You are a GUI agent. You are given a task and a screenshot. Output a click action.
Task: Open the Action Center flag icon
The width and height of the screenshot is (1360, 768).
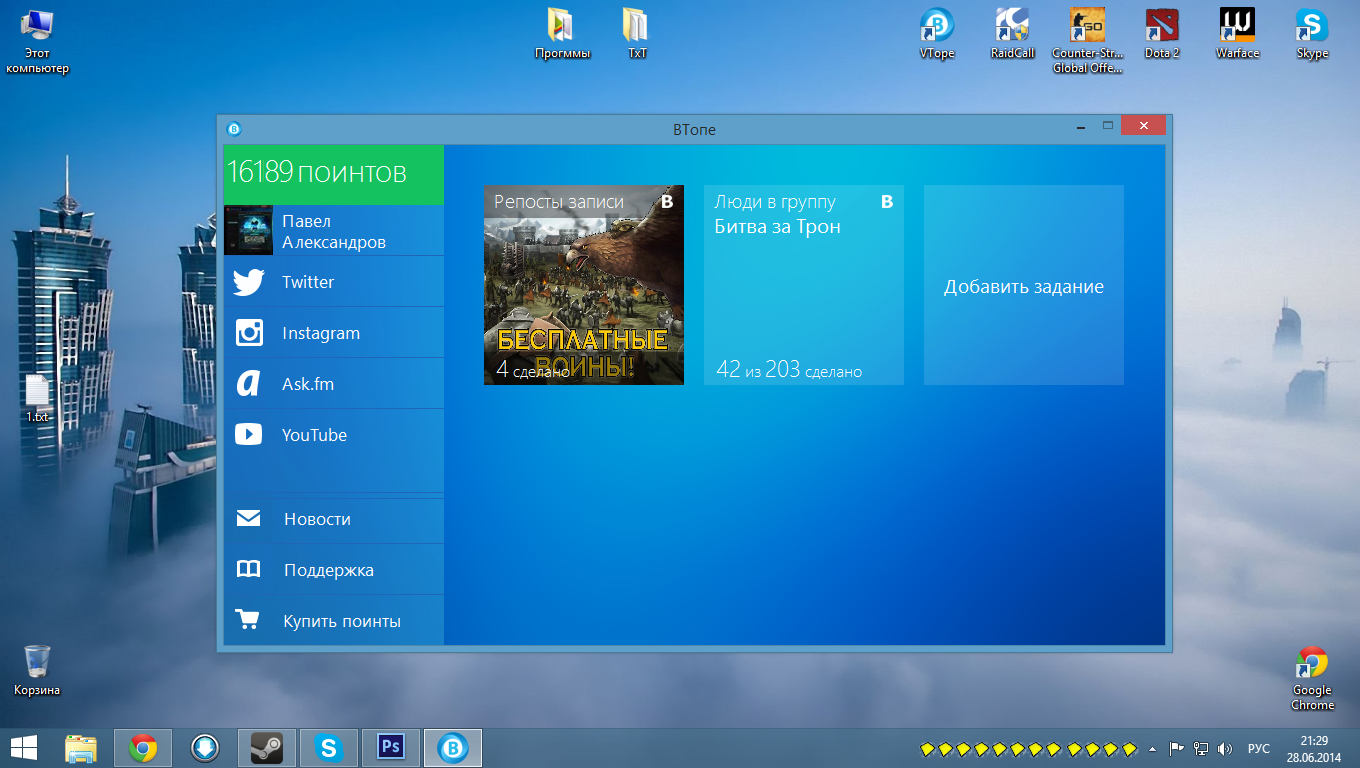coord(1177,748)
